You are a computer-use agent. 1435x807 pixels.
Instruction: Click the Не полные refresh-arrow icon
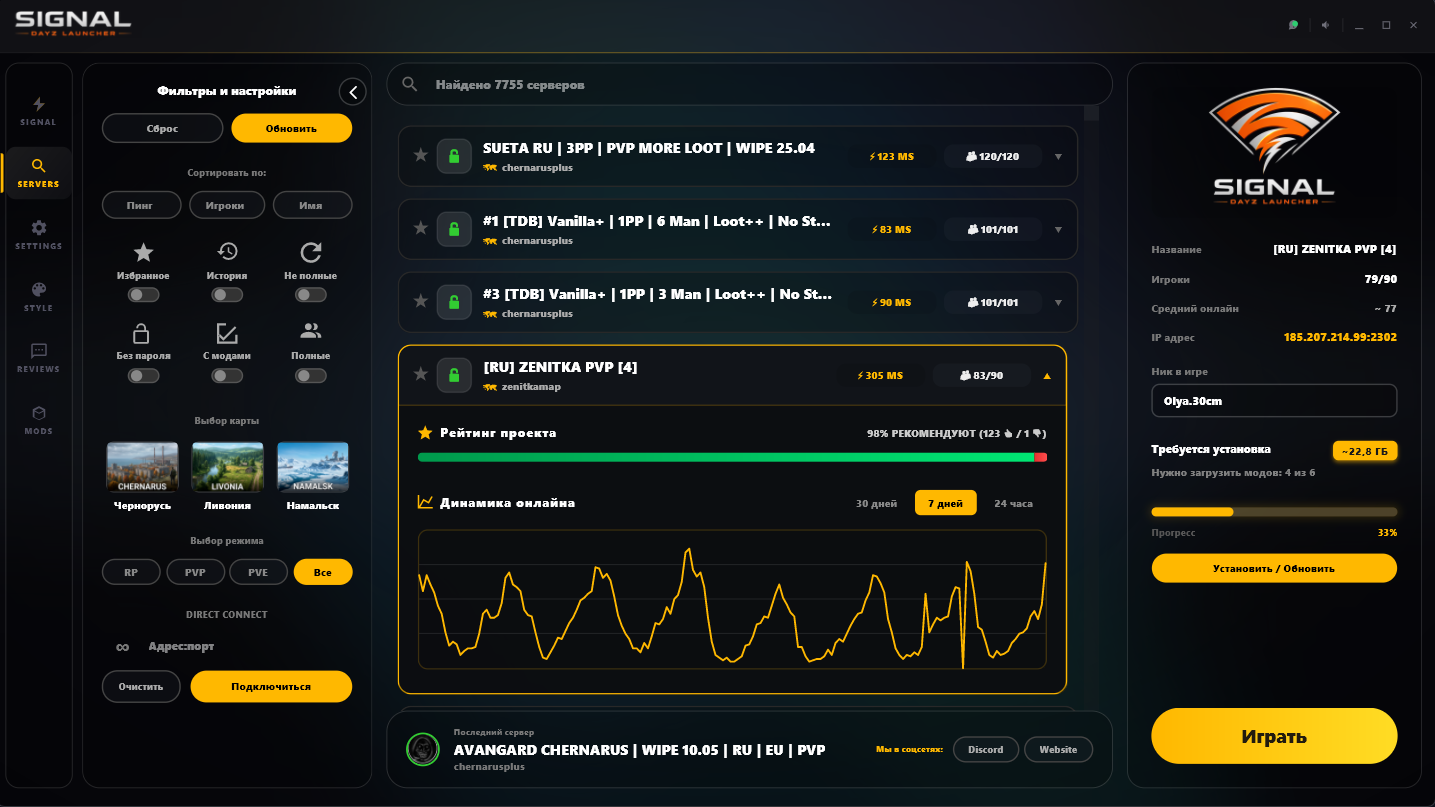pos(311,252)
